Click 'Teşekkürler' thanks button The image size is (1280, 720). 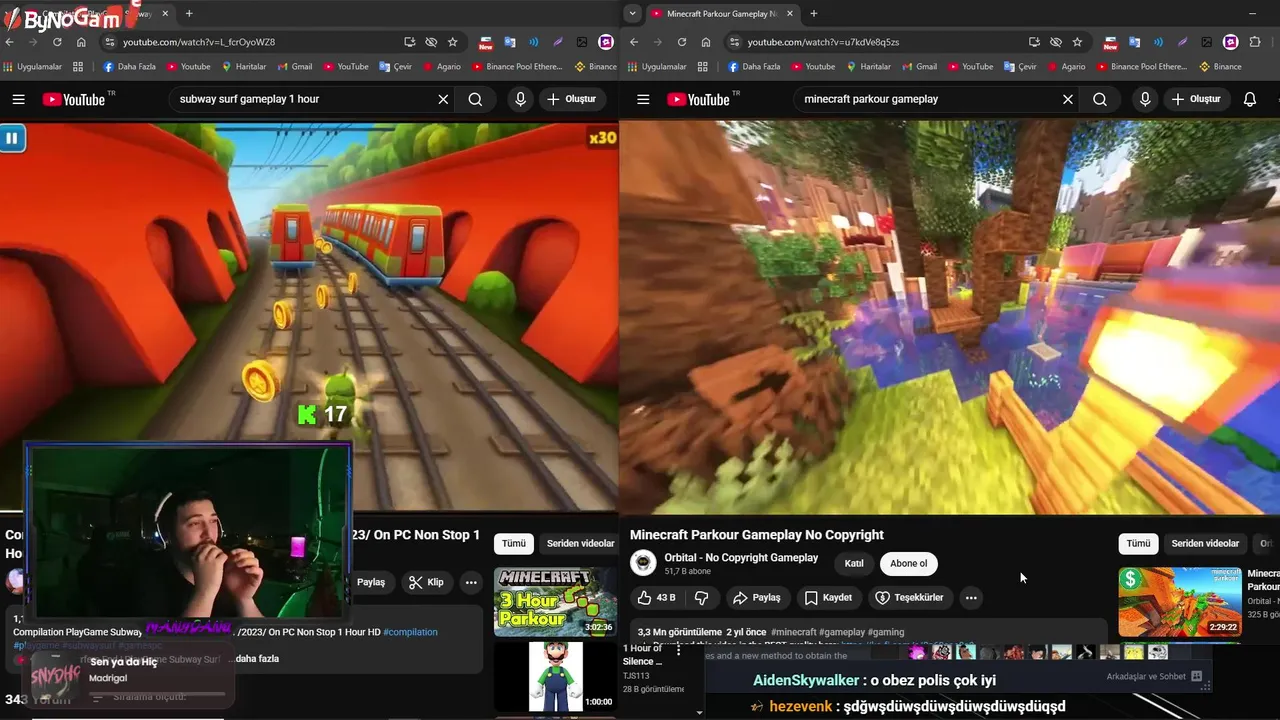[x=909, y=597]
